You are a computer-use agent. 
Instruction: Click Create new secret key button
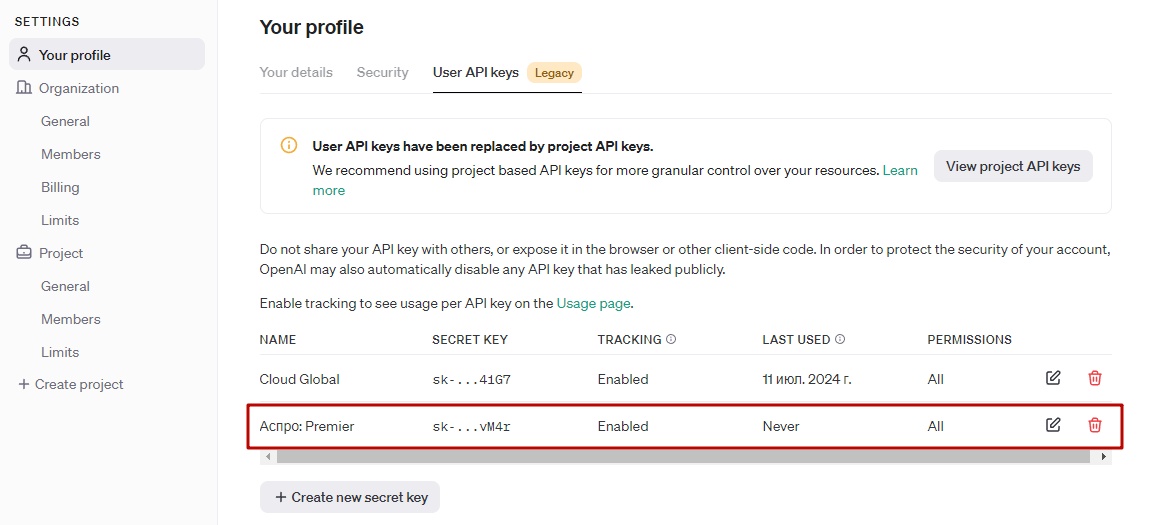click(x=350, y=497)
